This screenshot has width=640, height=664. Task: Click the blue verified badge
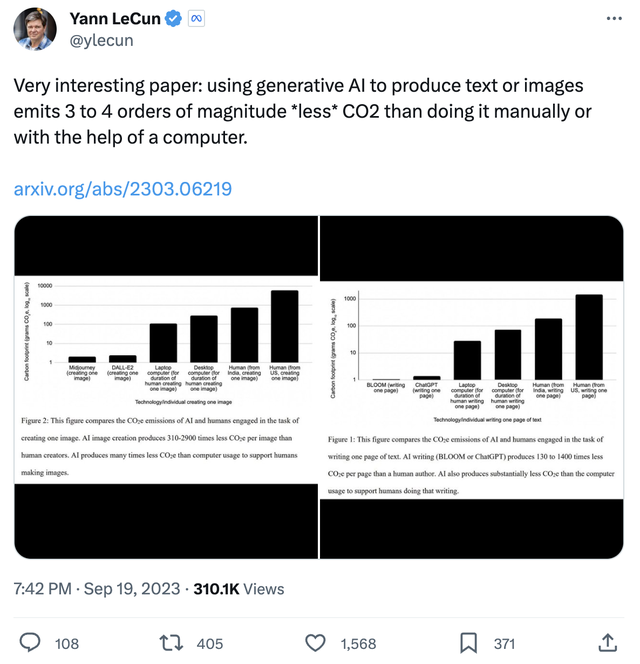(172, 19)
